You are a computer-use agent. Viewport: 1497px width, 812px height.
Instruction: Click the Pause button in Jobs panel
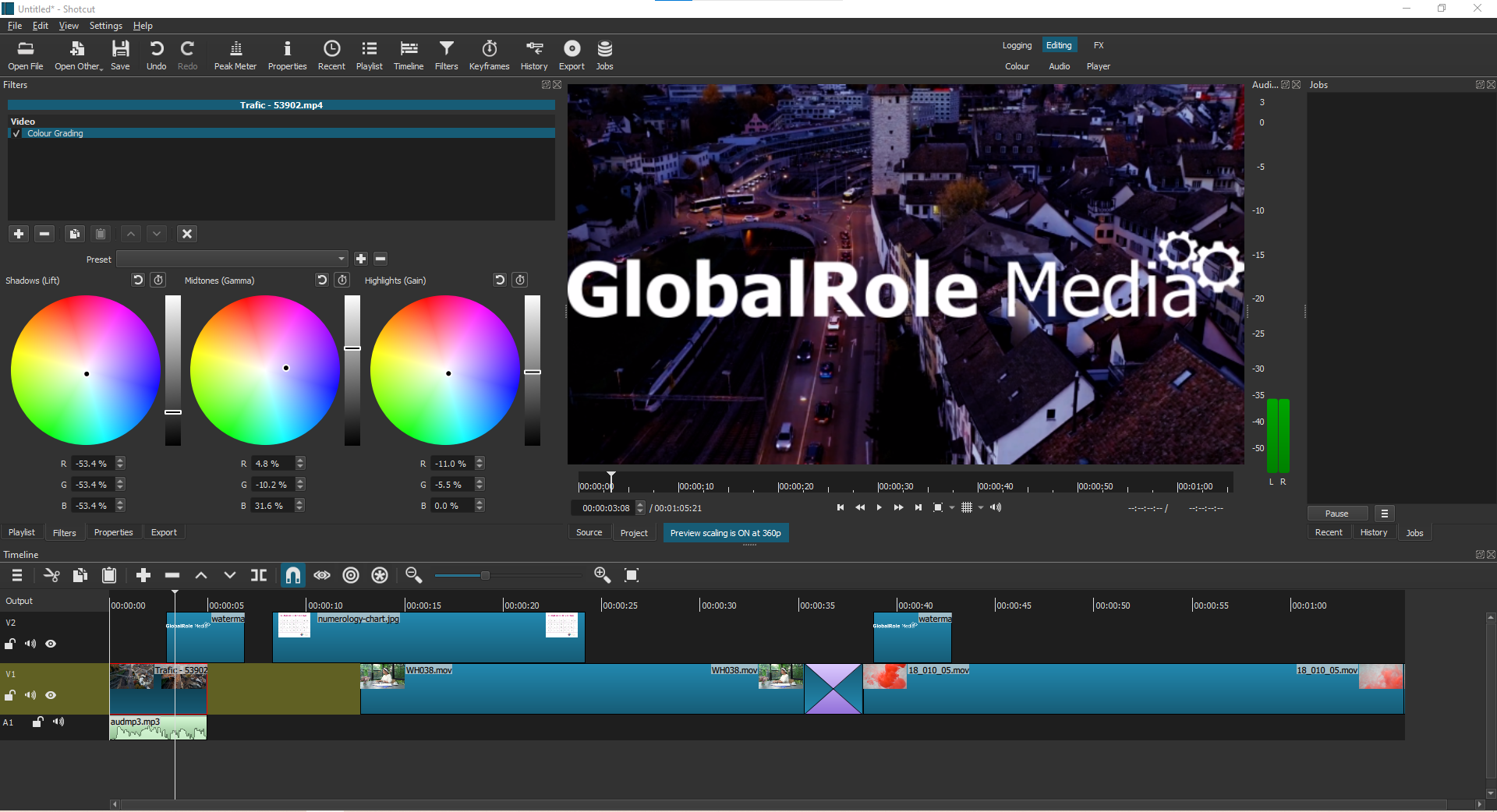pyautogui.click(x=1336, y=513)
